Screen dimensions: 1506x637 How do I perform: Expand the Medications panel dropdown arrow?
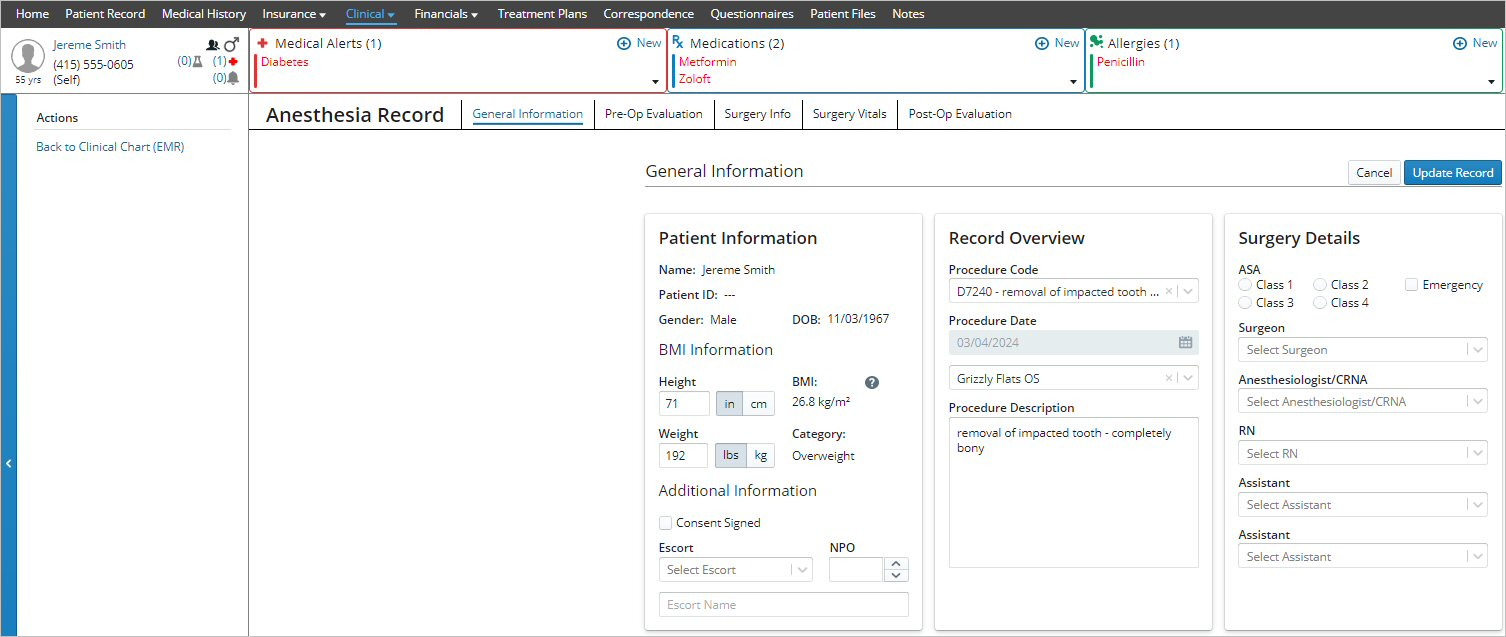click(1074, 82)
